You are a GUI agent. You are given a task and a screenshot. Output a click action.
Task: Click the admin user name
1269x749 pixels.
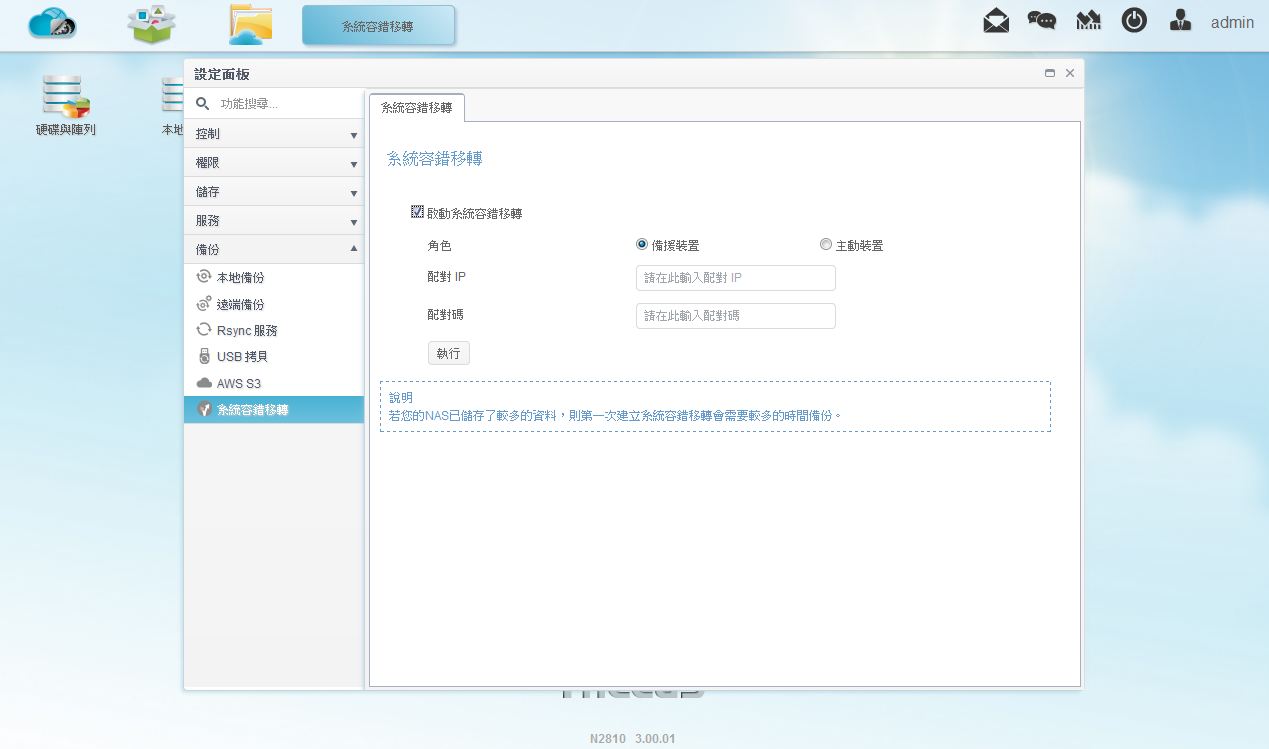[1232, 22]
